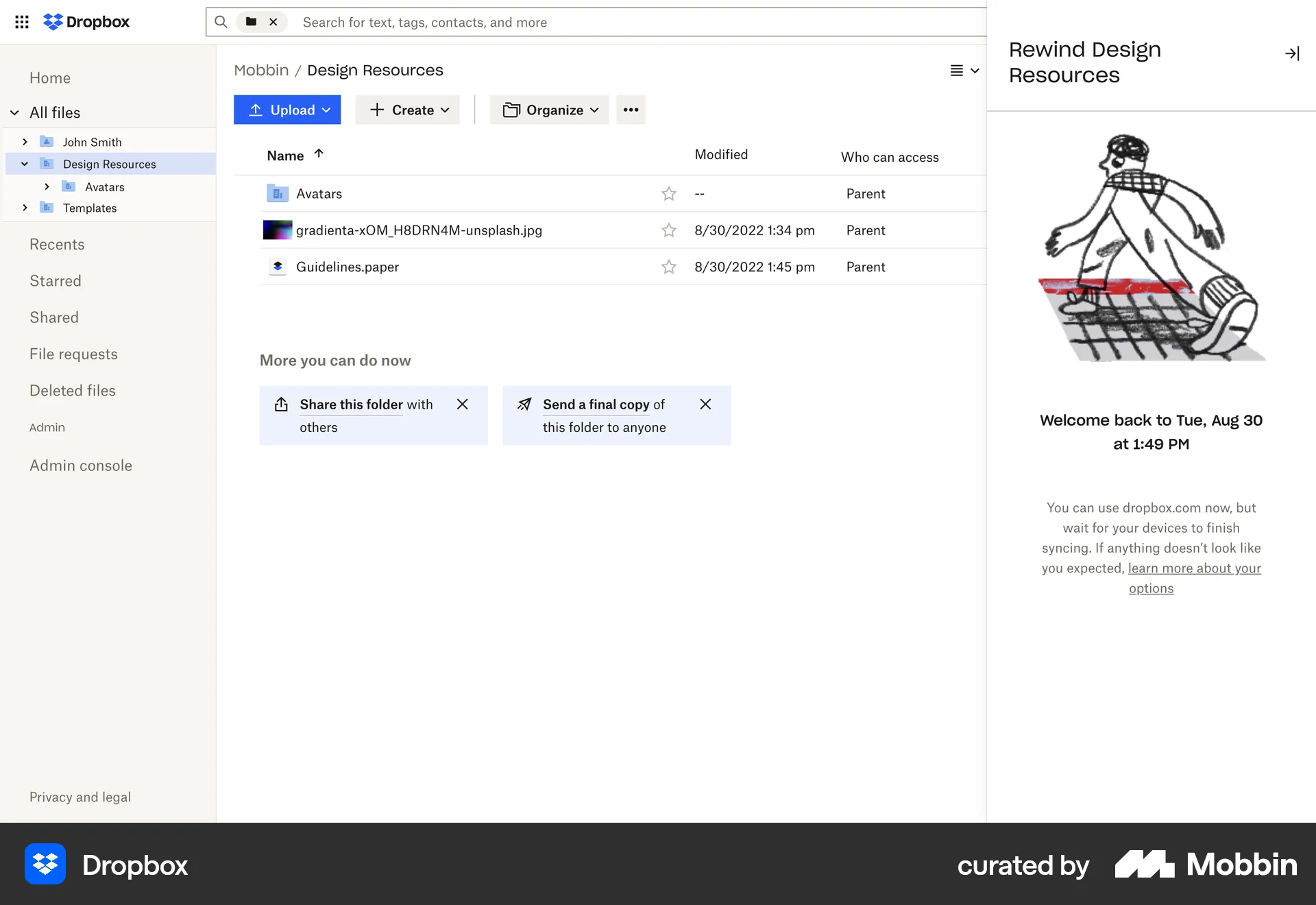1316x905 pixels.
Task: Open the Privacy and legal link
Action: (80, 797)
